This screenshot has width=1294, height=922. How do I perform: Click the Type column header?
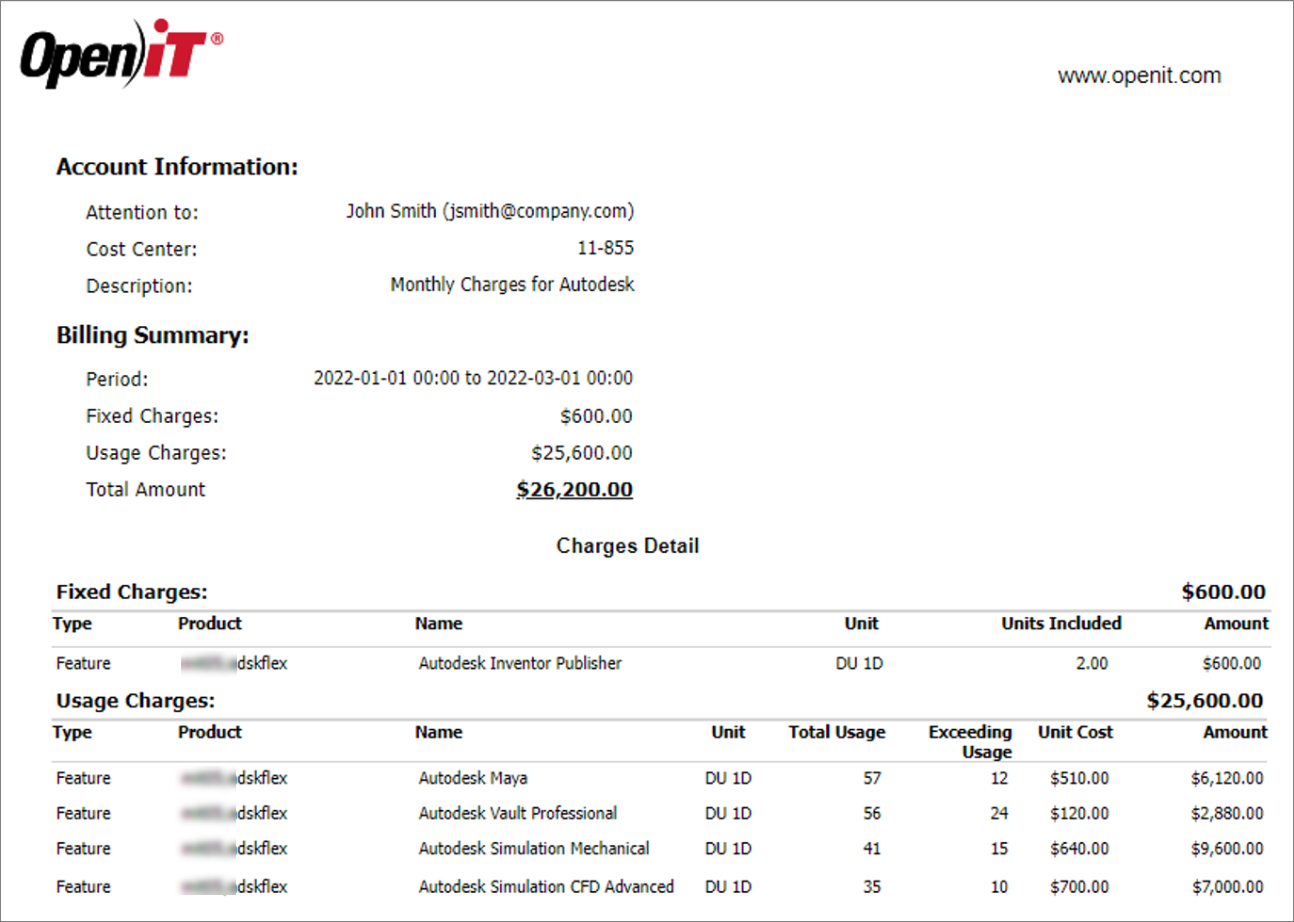click(x=69, y=731)
